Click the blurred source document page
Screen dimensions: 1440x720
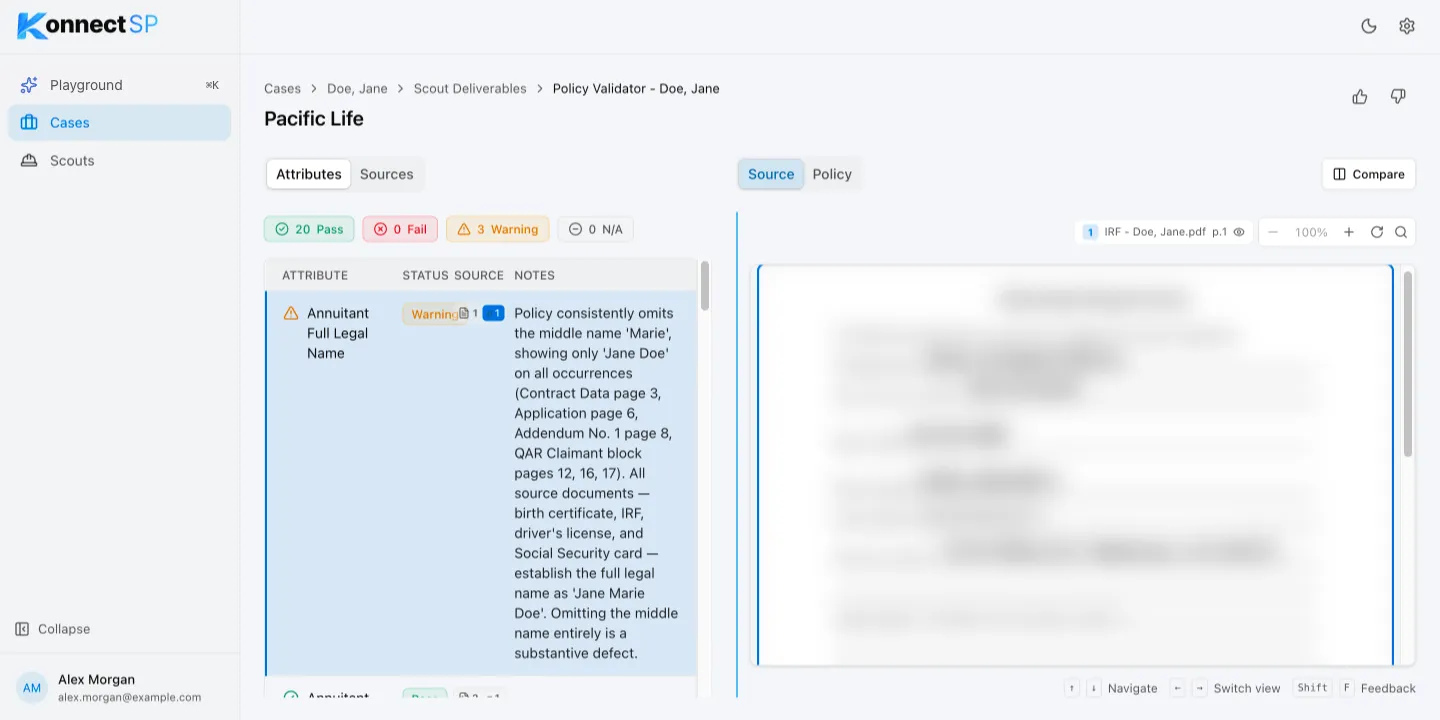tap(1075, 465)
